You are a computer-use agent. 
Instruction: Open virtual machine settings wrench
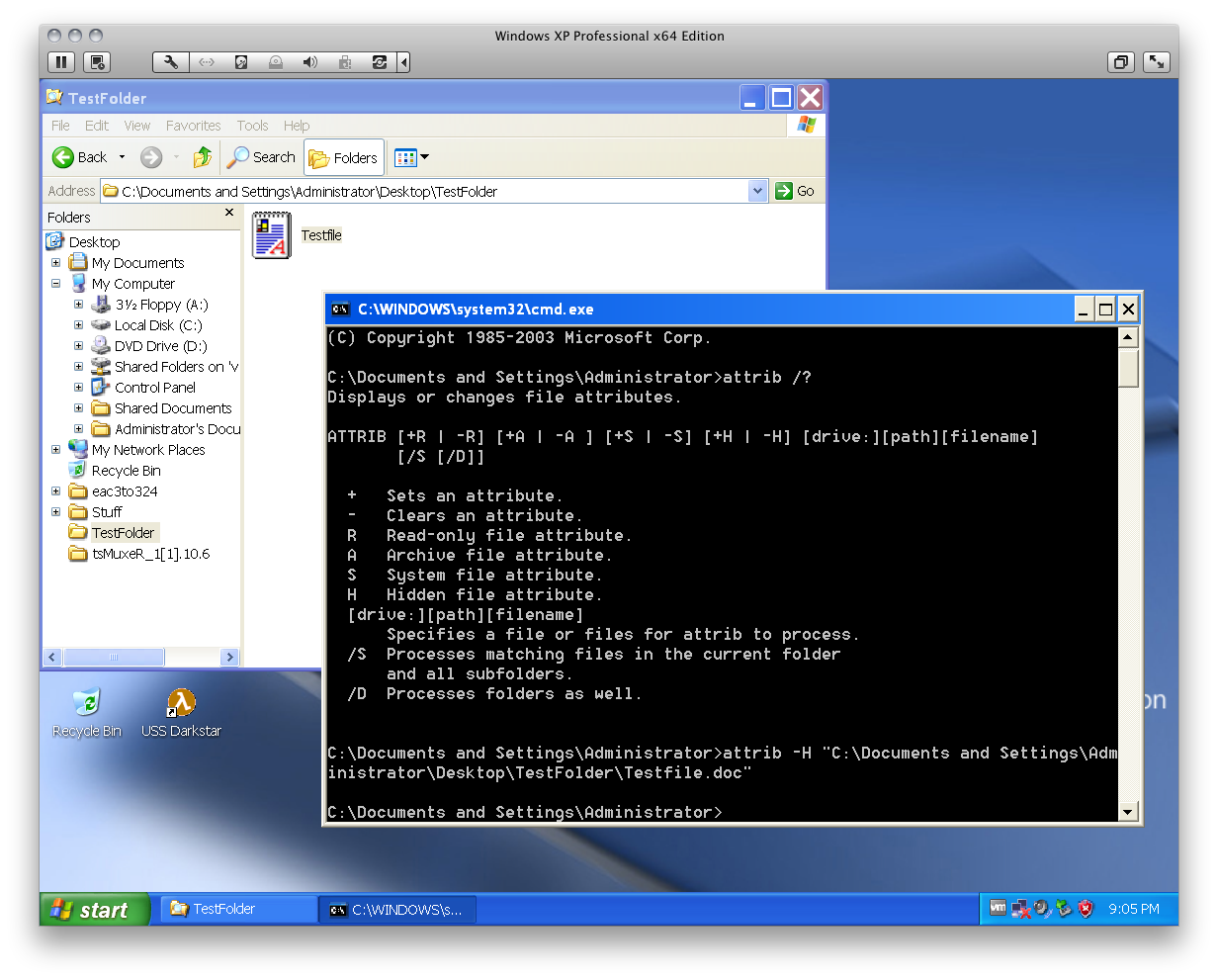point(170,62)
